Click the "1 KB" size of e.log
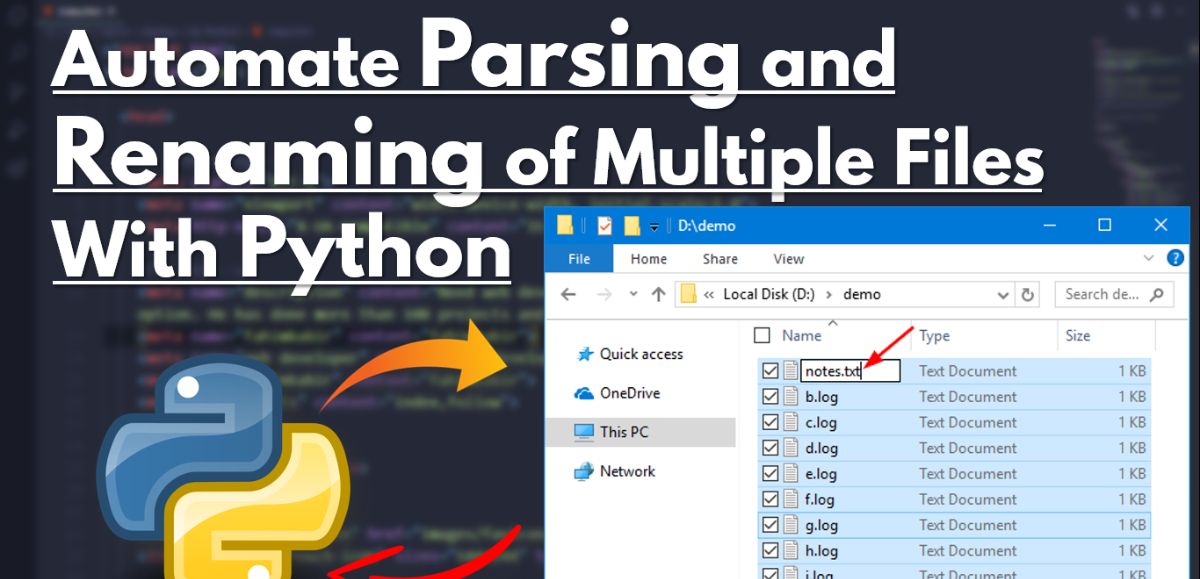Screen dimensions: 1200x579 (x=1132, y=474)
